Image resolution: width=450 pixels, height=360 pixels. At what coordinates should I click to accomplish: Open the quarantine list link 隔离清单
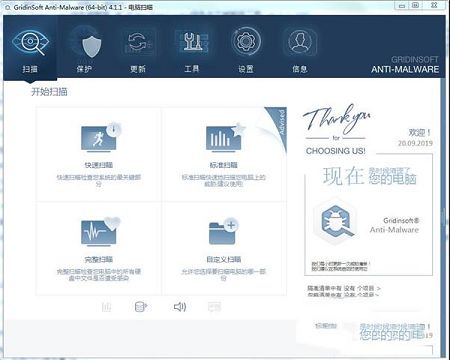click(x=344, y=288)
